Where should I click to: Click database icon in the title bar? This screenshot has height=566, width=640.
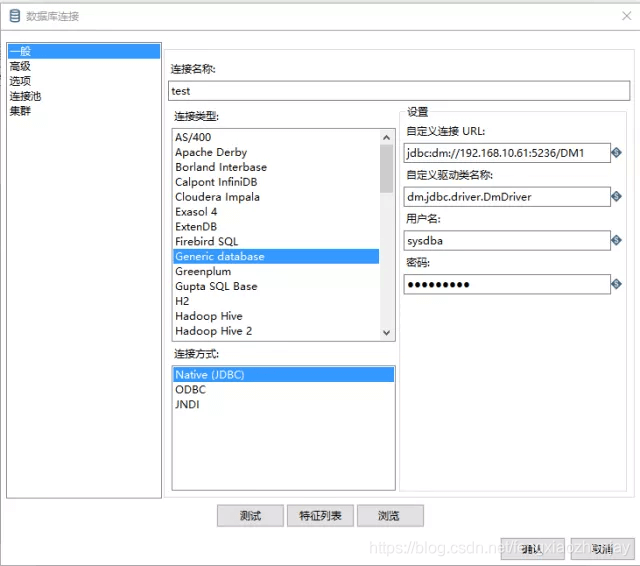[14, 16]
